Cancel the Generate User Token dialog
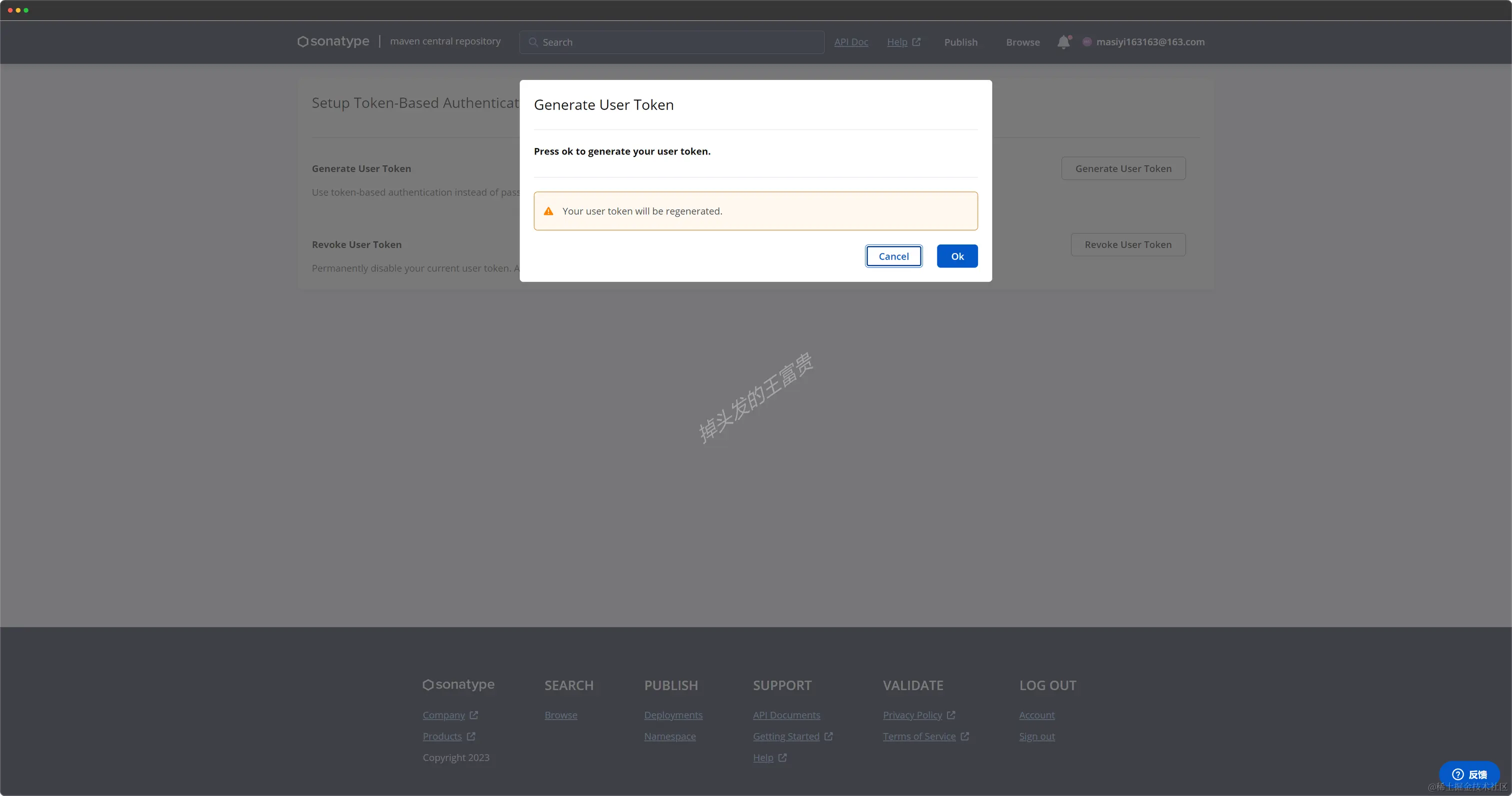The height and width of the screenshot is (796, 1512). [893, 256]
